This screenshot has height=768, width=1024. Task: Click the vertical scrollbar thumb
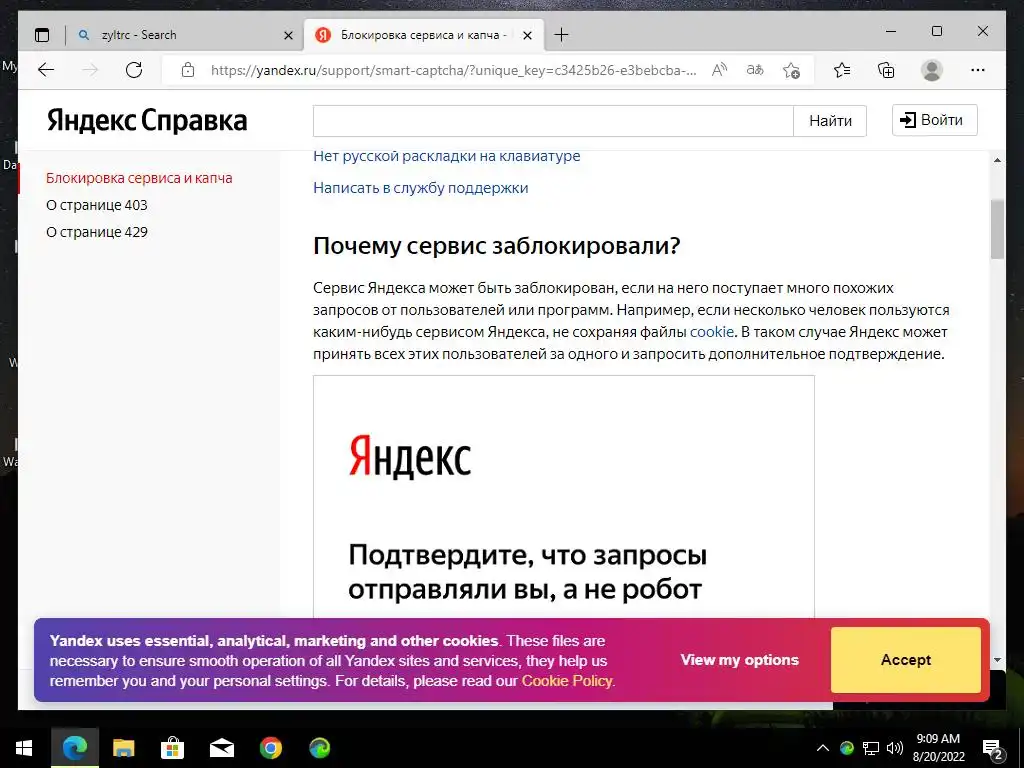[997, 229]
